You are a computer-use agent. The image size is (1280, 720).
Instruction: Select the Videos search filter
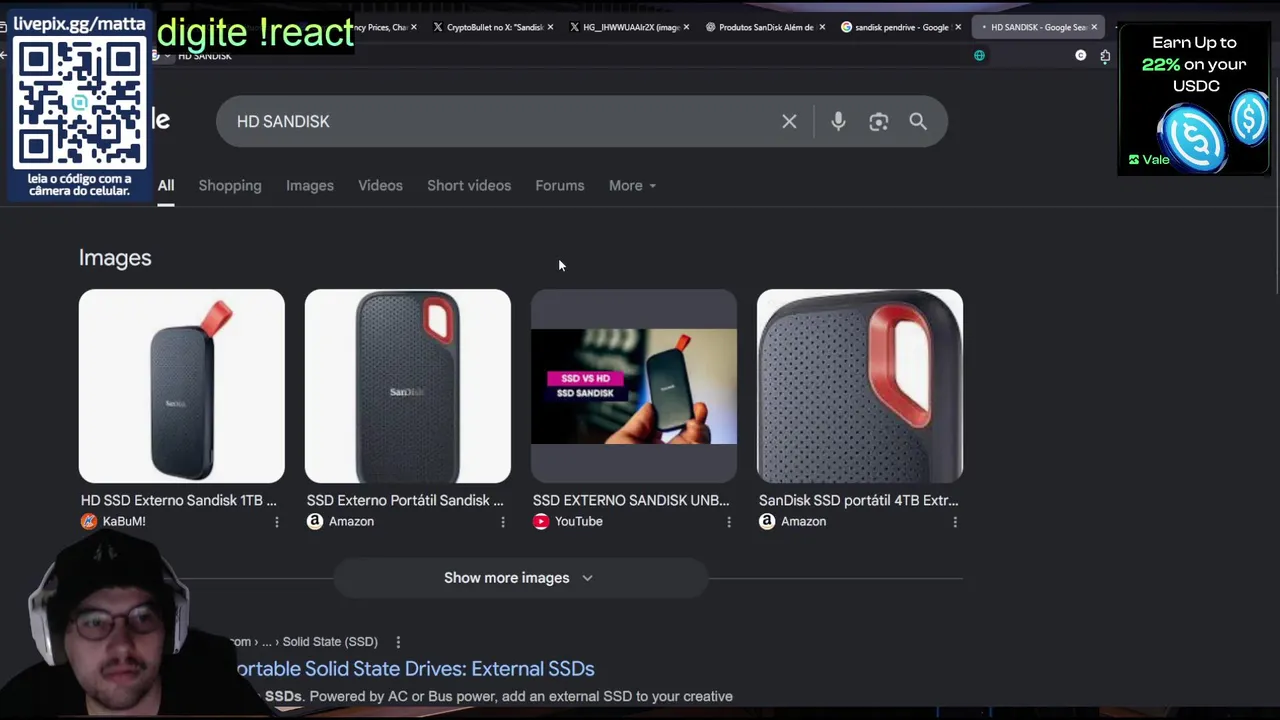[380, 185]
